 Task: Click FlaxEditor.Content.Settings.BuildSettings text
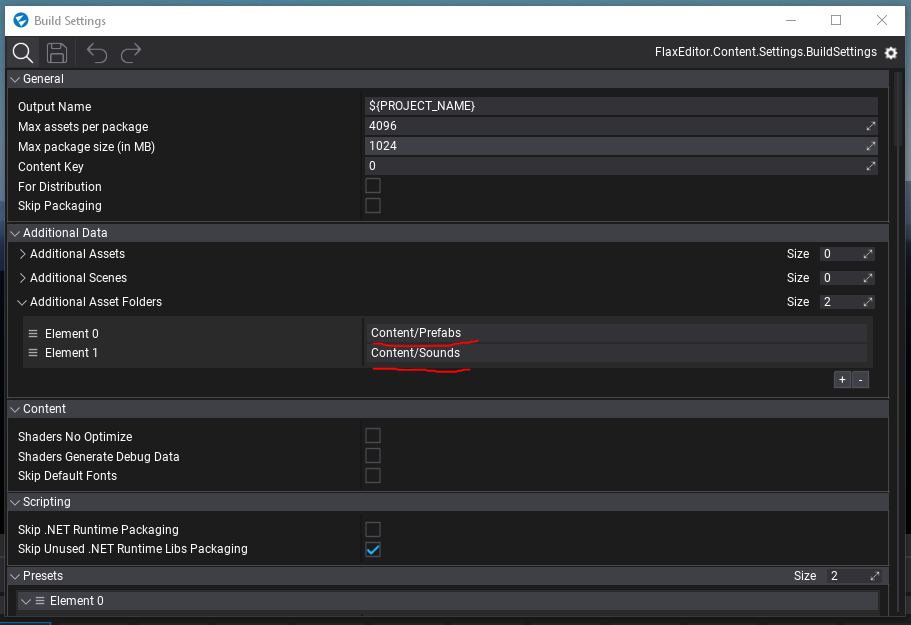[766, 52]
